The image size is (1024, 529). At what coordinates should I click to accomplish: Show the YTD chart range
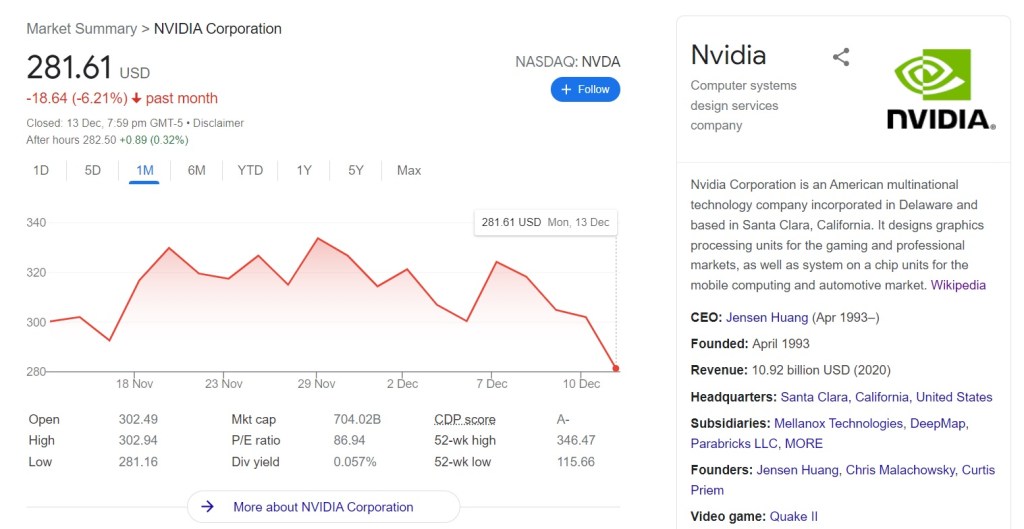click(250, 170)
